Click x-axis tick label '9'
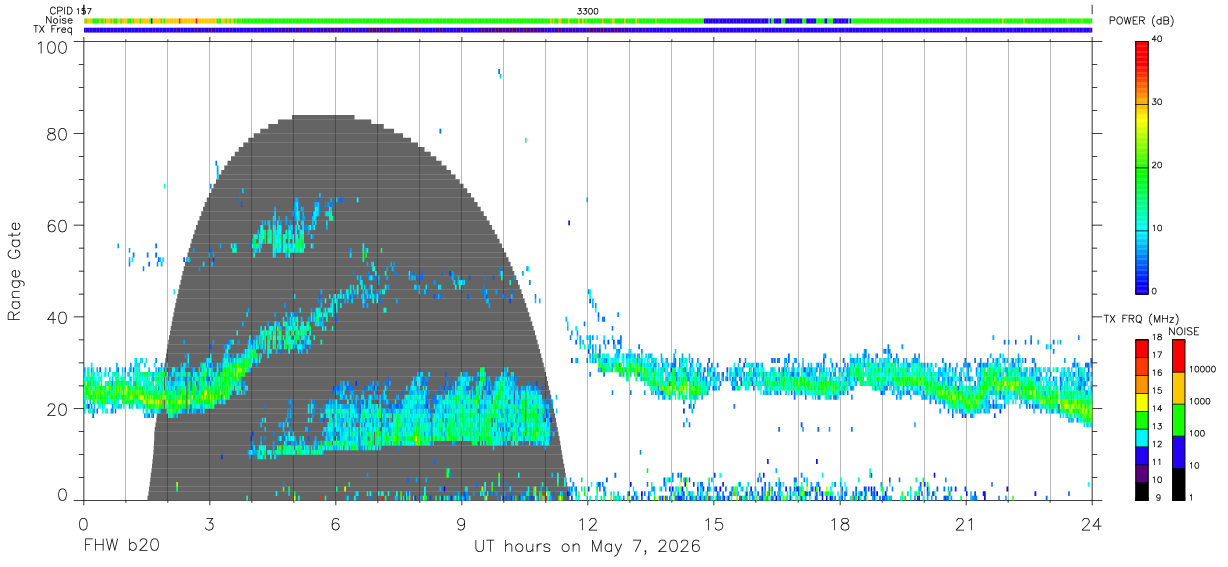Screen dimensions: 1228x567 (x=462, y=523)
